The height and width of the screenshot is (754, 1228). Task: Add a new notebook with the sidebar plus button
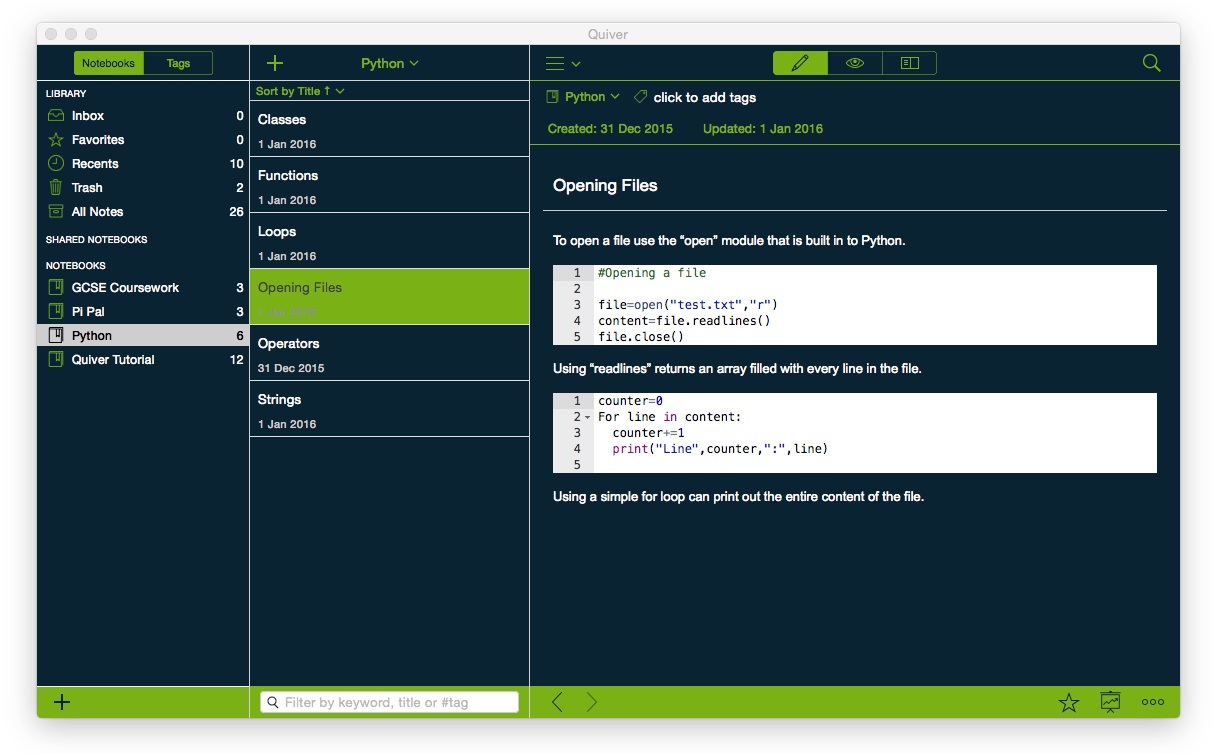(62, 702)
